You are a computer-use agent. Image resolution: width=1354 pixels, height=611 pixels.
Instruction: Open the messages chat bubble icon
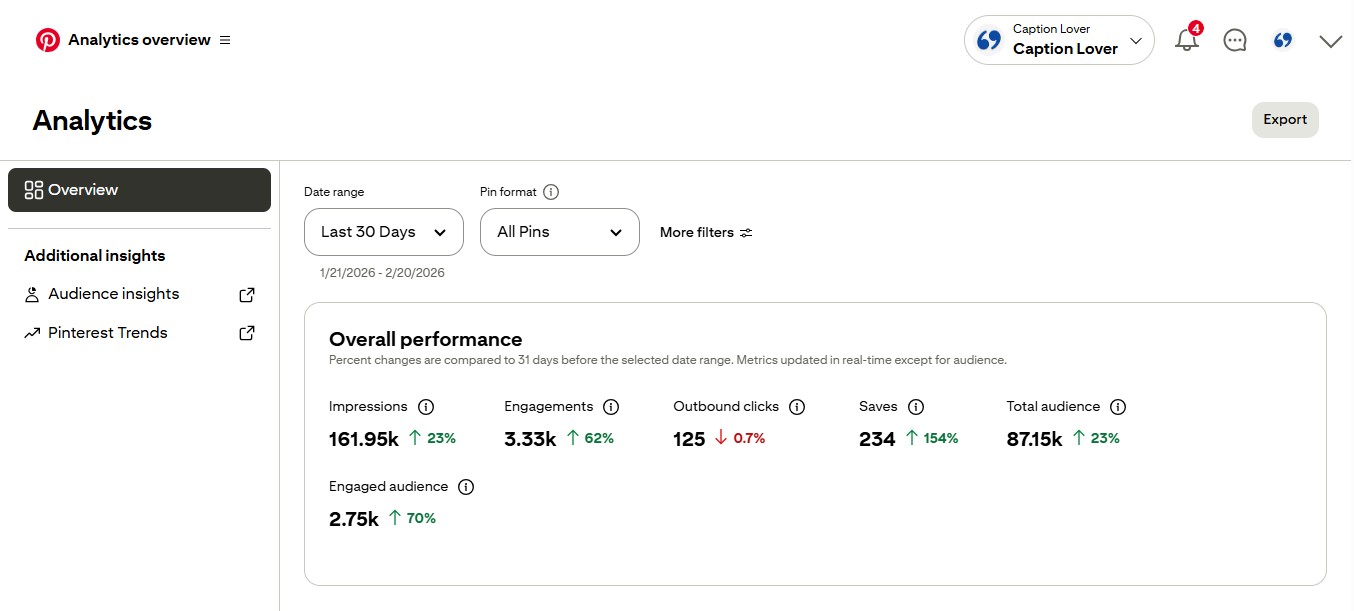1235,41
